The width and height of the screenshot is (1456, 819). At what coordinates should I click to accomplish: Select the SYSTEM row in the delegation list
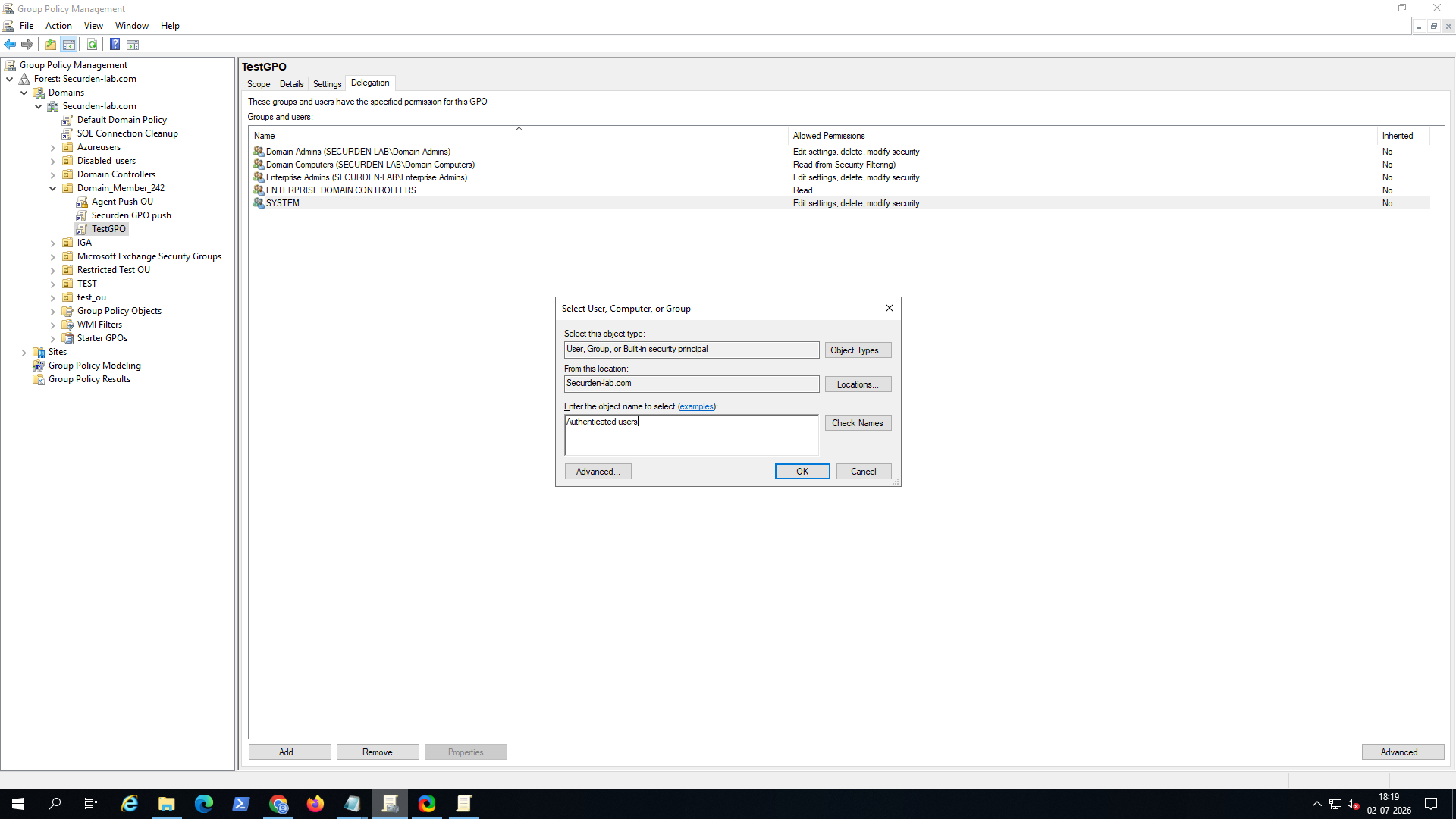(x=839, y=203)
